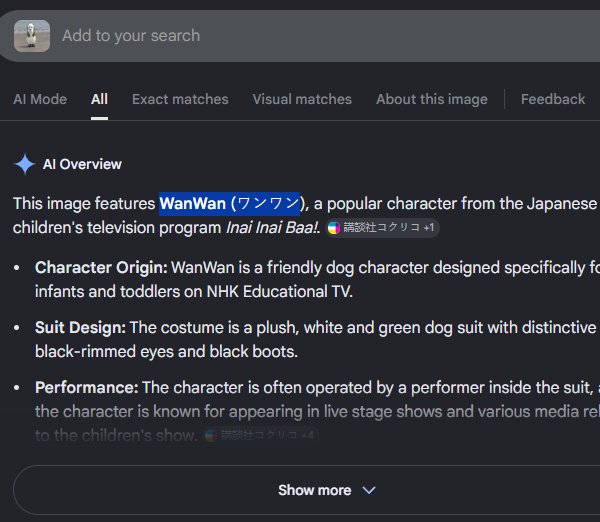The width and height of the screenshot is (600, 522).
Task: Click the color-wheel icon in 講談社コクリコ +1 chip
Action: [334, 228]
